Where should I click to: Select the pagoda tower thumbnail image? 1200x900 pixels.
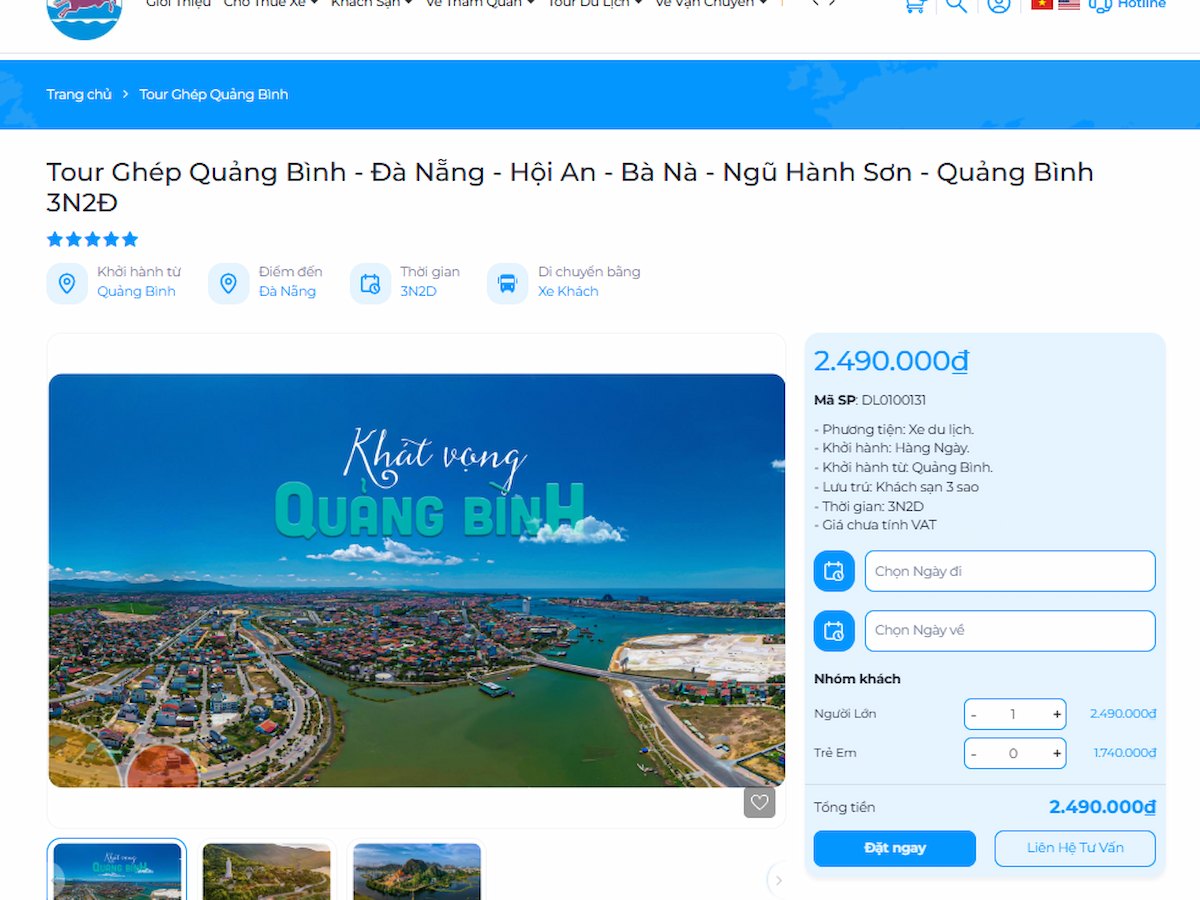[266, 872]
